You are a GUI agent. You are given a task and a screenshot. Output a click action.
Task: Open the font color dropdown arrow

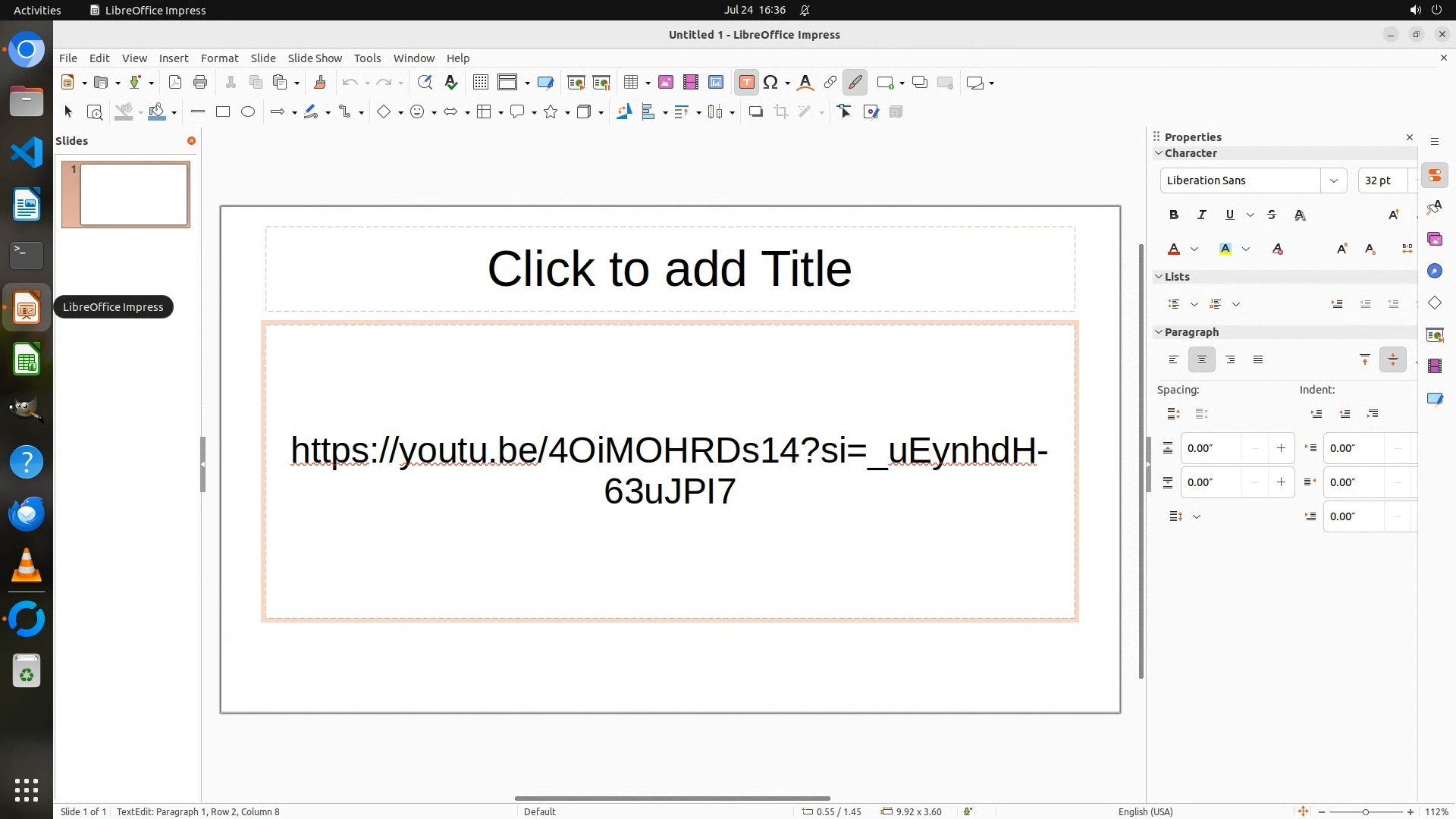click(x=1194, y=249)
